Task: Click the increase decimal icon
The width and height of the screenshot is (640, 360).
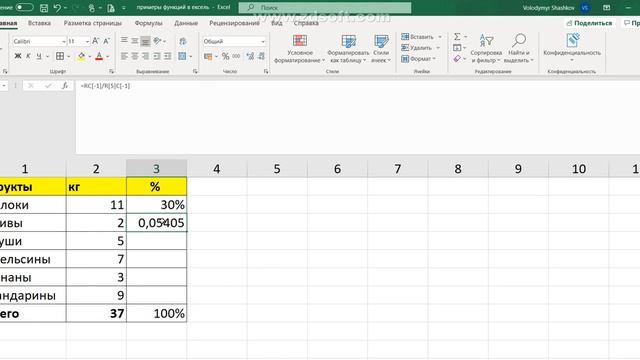Action: [250, 56]
